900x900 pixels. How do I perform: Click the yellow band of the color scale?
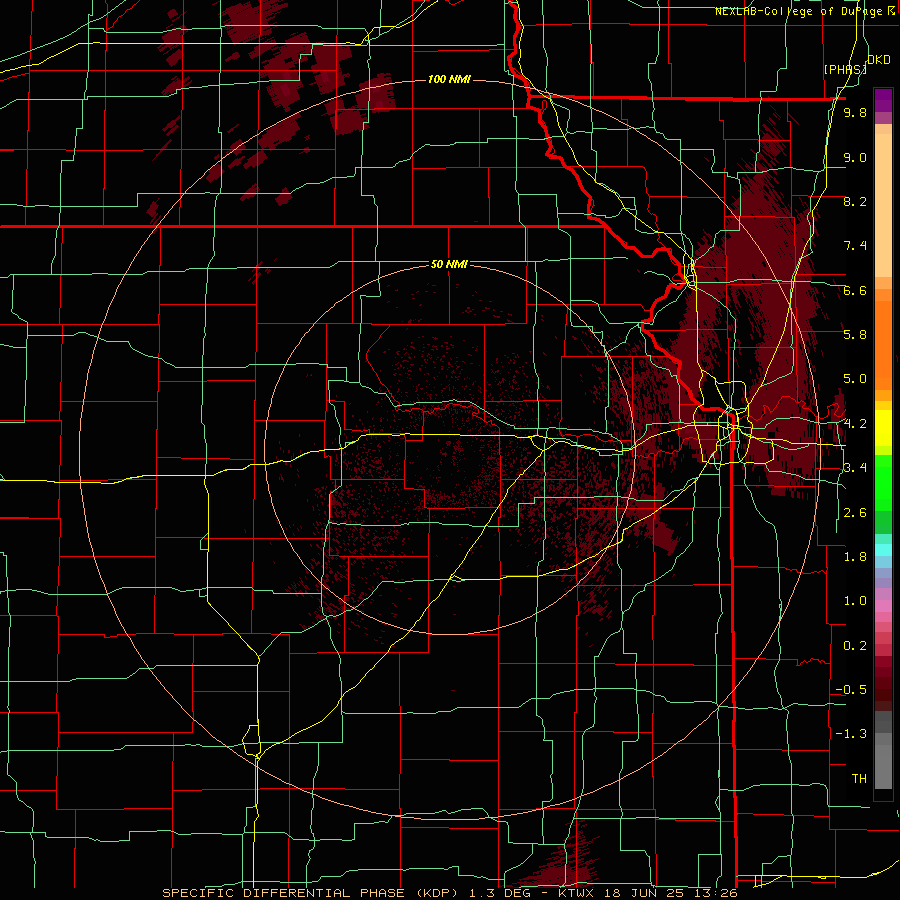(x=883, y=428)
